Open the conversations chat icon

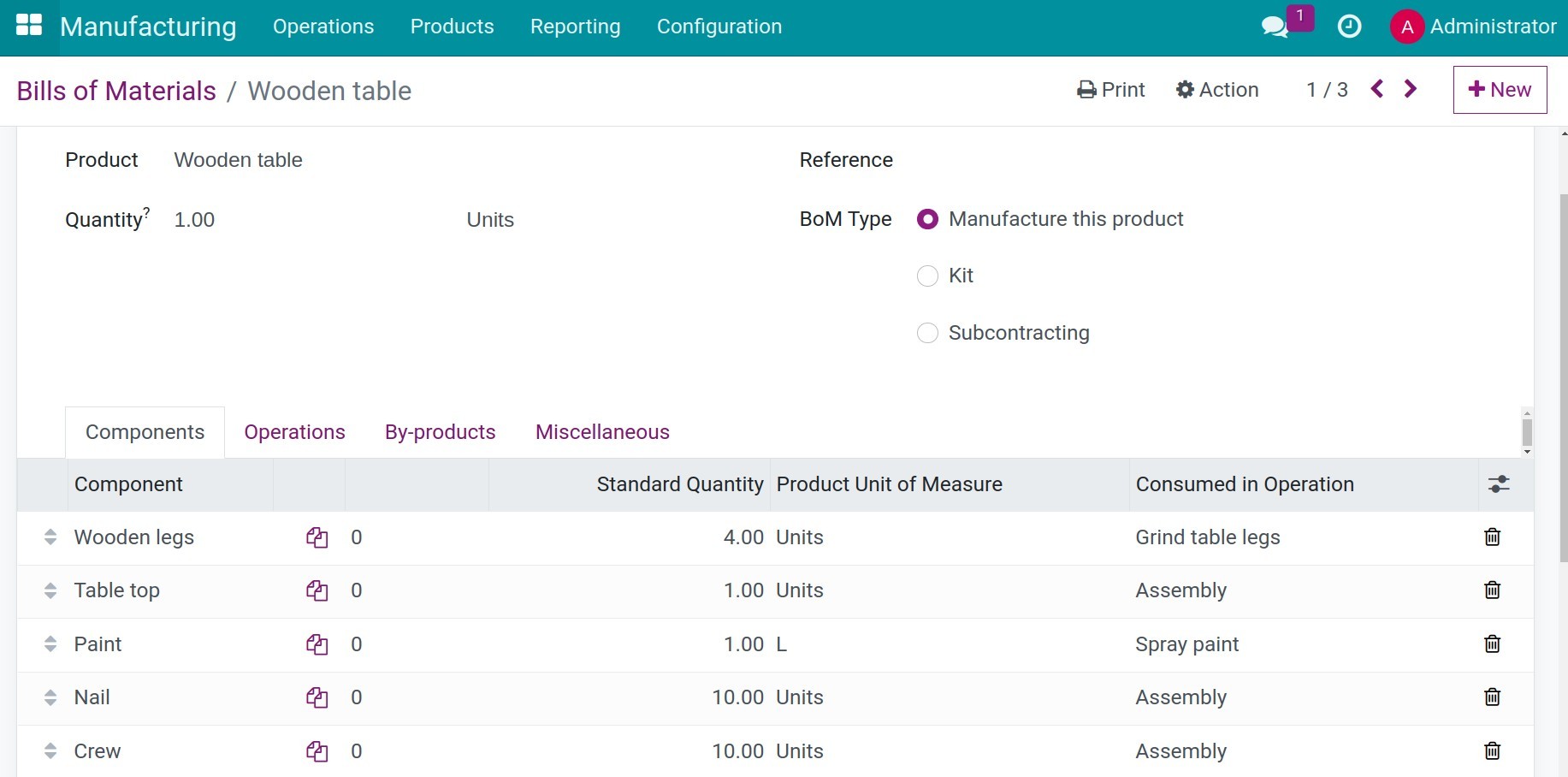click(1275, 27)
